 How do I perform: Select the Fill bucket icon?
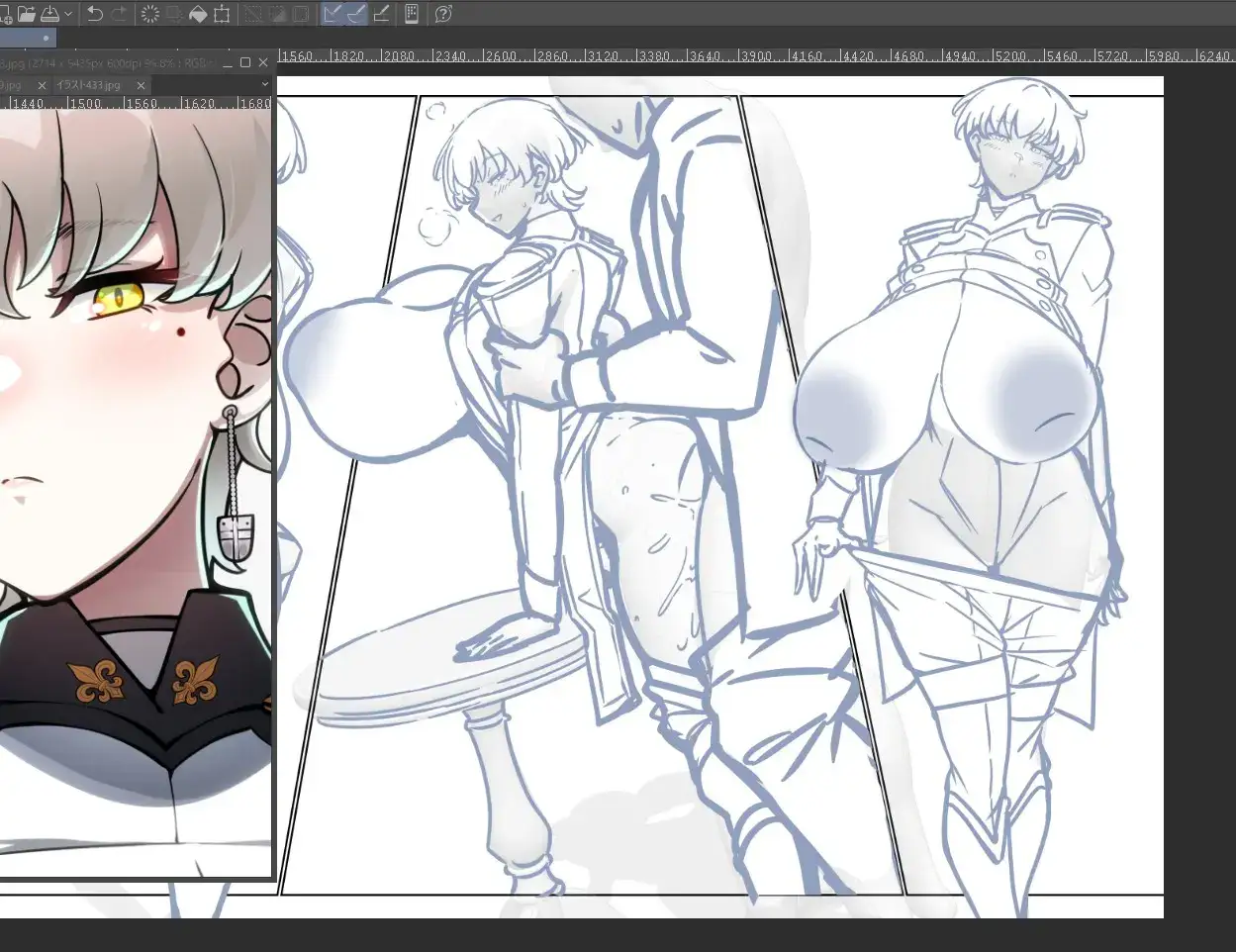pos(198,14)
